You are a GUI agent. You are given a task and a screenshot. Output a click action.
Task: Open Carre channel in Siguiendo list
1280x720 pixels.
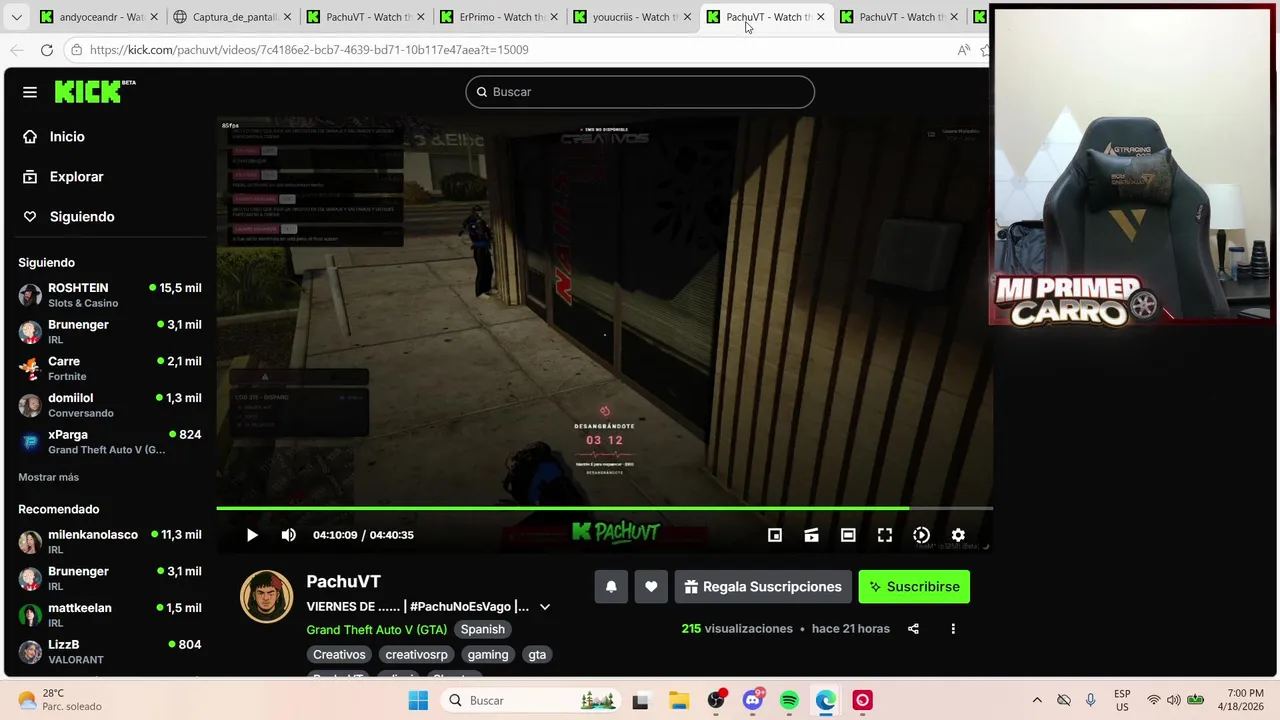pyautogui.click(x=110, y=368)
